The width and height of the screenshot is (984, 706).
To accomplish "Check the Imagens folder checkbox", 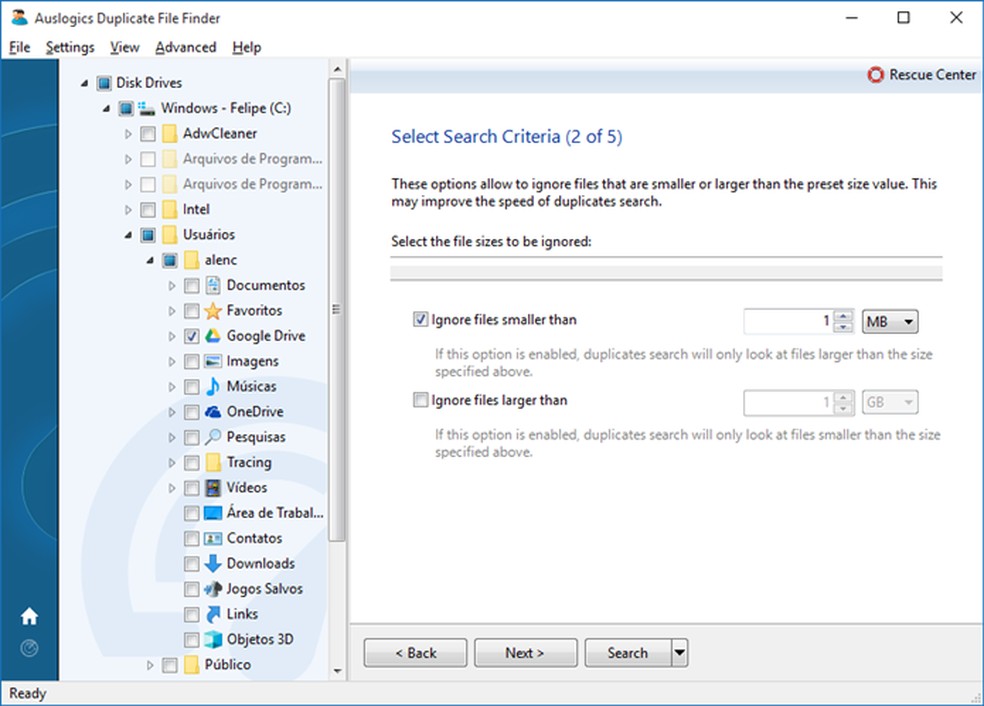I will [191, 361].
